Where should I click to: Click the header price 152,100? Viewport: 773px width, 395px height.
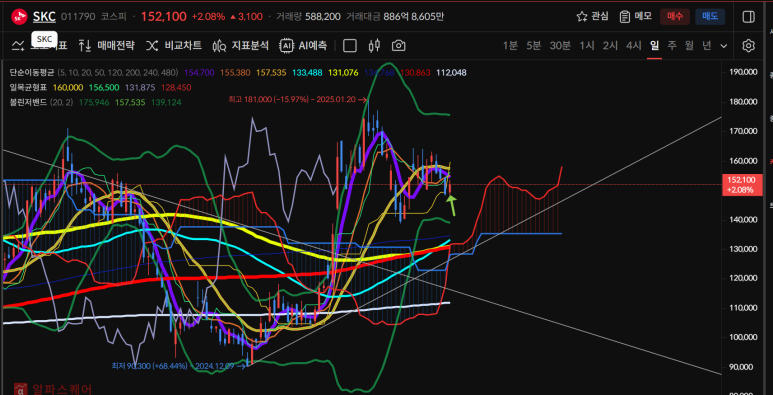click(164, 17)
